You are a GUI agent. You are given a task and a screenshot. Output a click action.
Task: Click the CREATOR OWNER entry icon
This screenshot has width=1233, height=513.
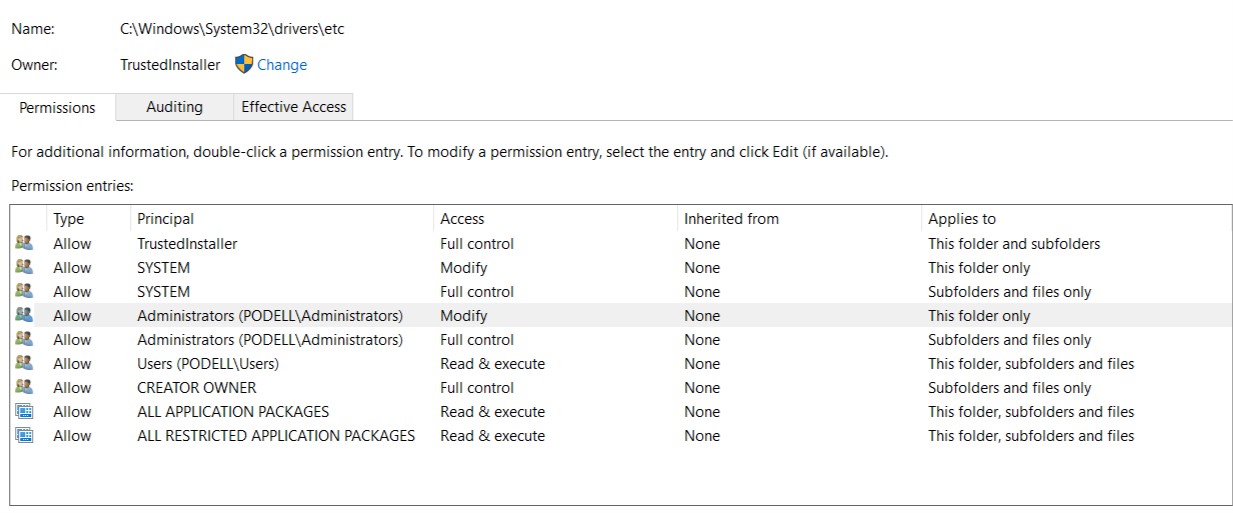(24, 387)
